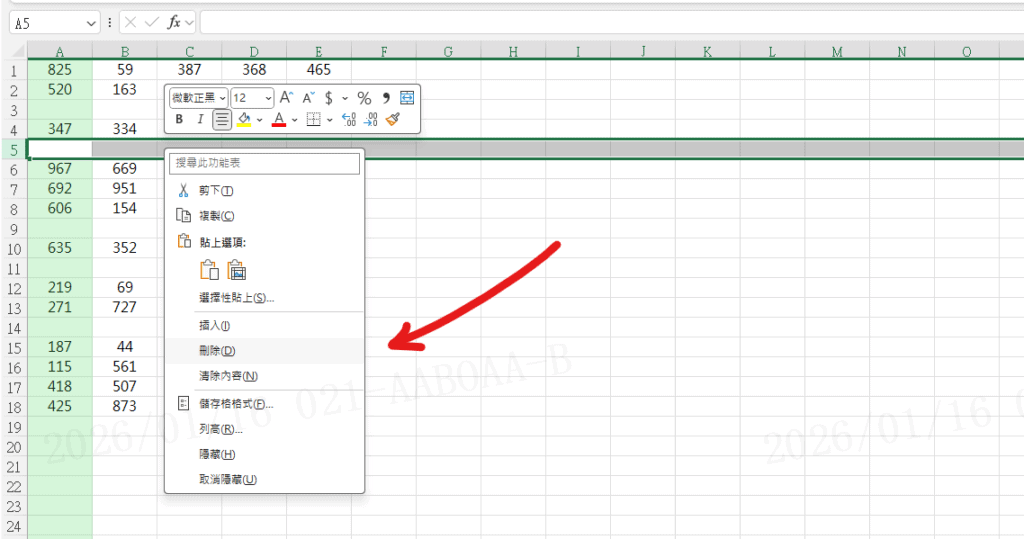Click the Decrease Font Size icon
This screenshot has height=539, width=1024.
point(309,98)
